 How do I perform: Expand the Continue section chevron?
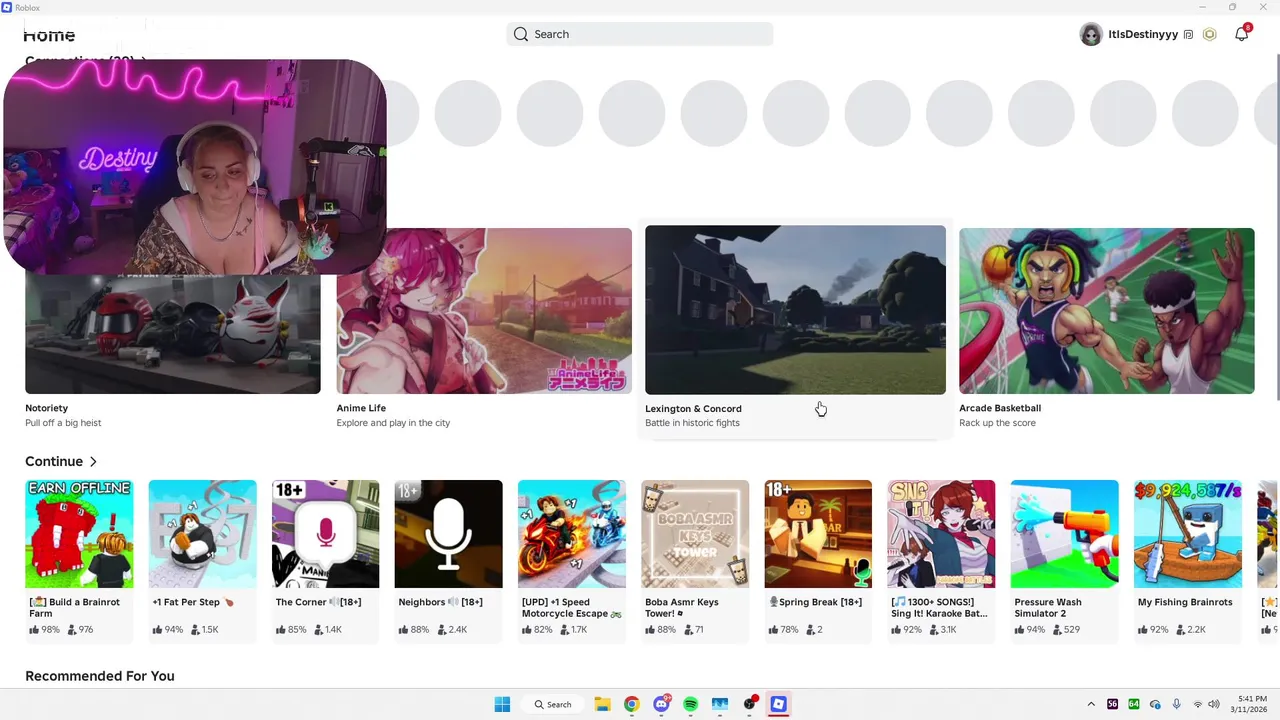pos(93,462)
